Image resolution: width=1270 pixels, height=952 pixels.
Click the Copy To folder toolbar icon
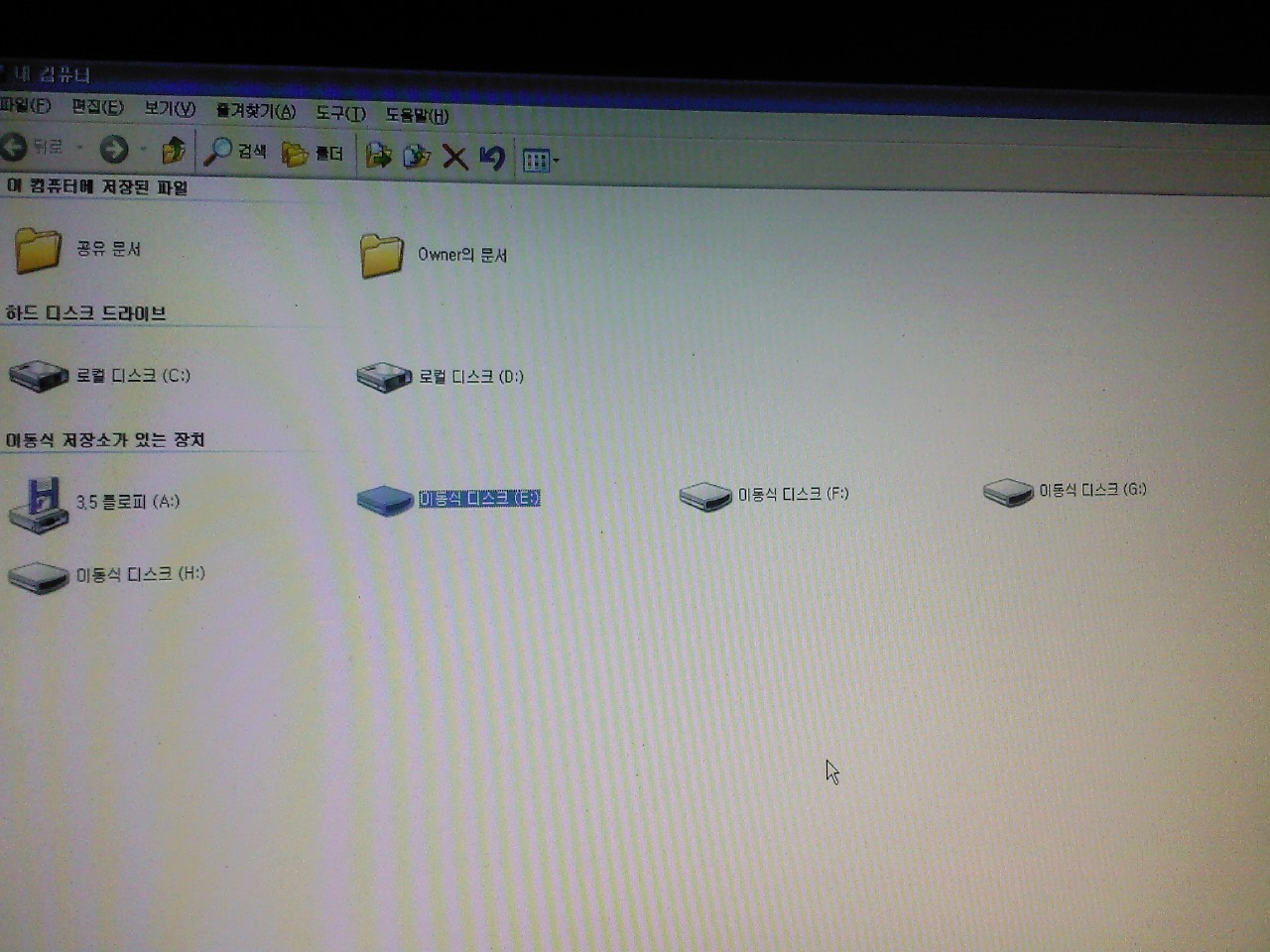(x=417, y=156)
